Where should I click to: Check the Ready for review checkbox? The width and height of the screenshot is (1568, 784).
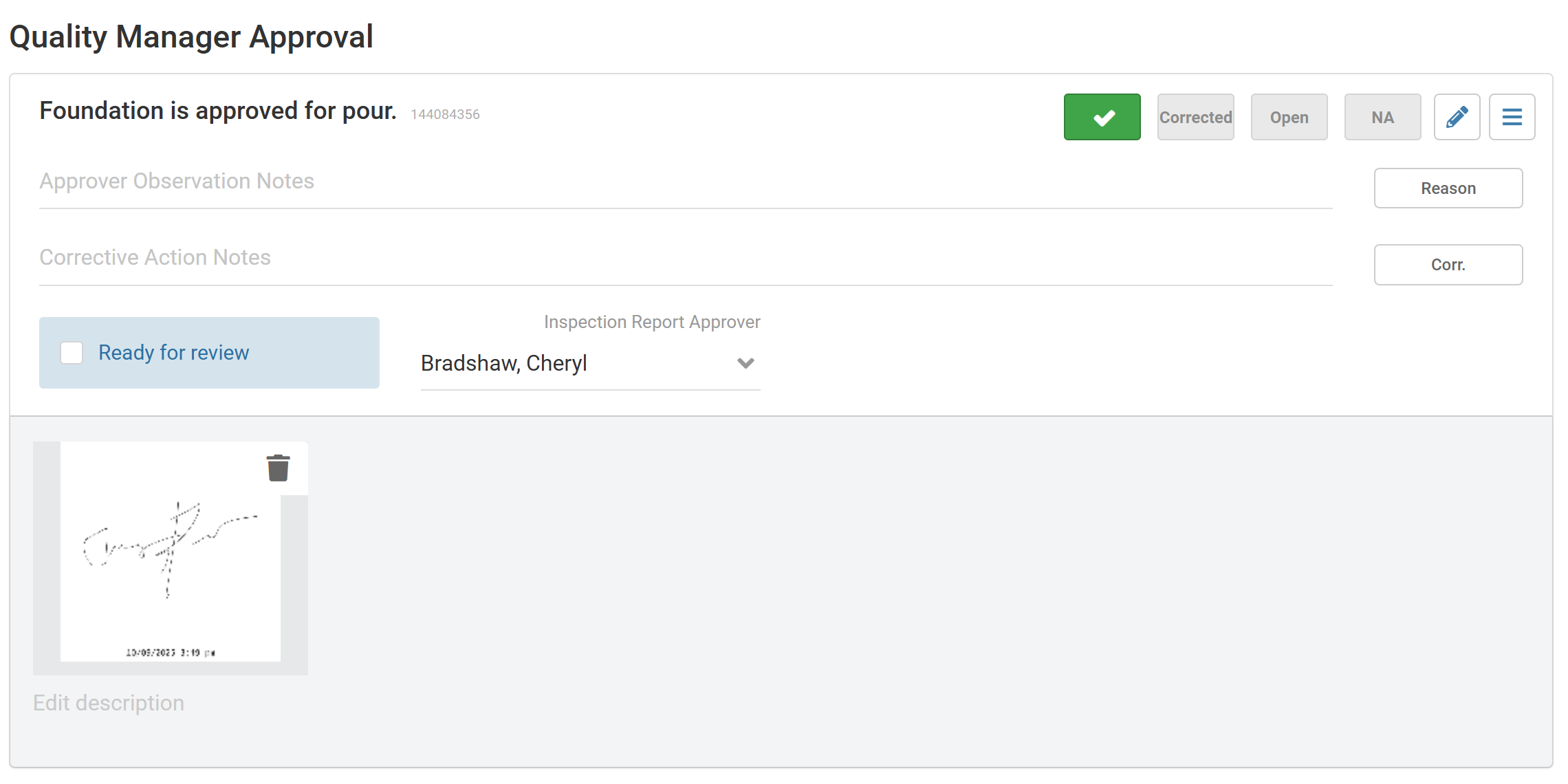[72, 353]
